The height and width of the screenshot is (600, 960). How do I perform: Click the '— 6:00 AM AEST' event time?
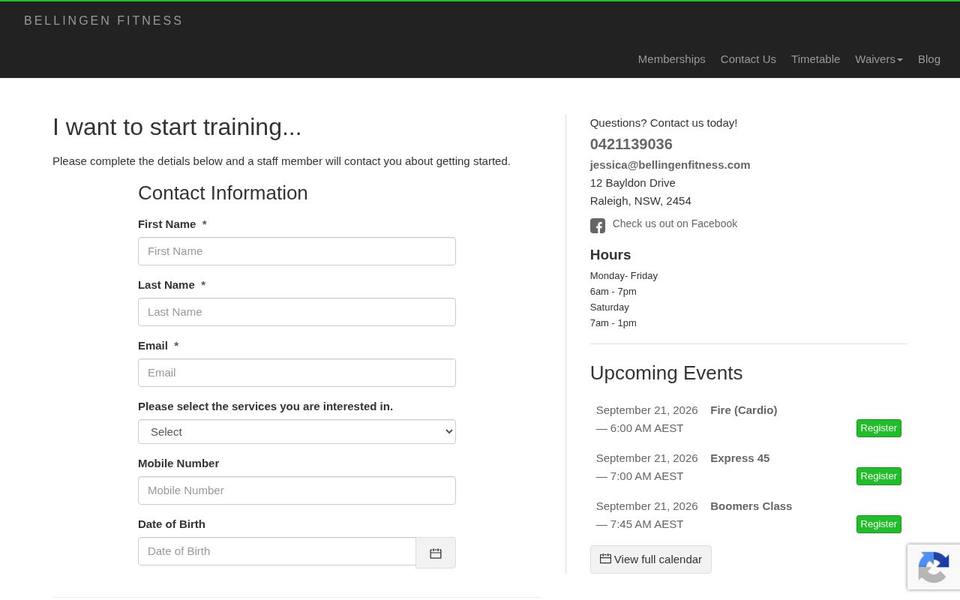tap(639, 428)
